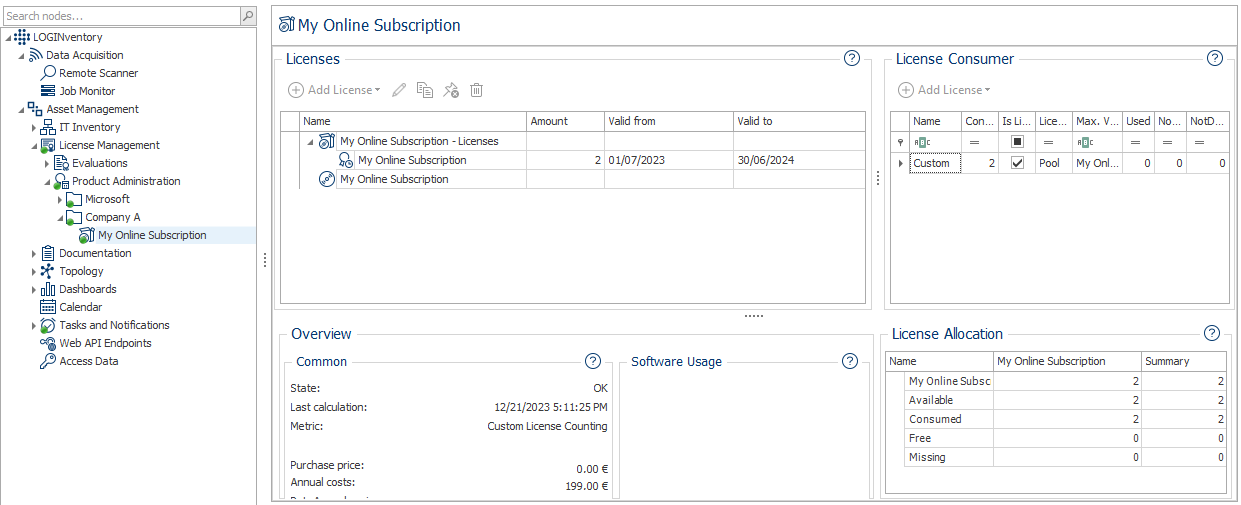
Task: Click the Max. V... filter cell in License Consumer
Action: [1097, 142]
